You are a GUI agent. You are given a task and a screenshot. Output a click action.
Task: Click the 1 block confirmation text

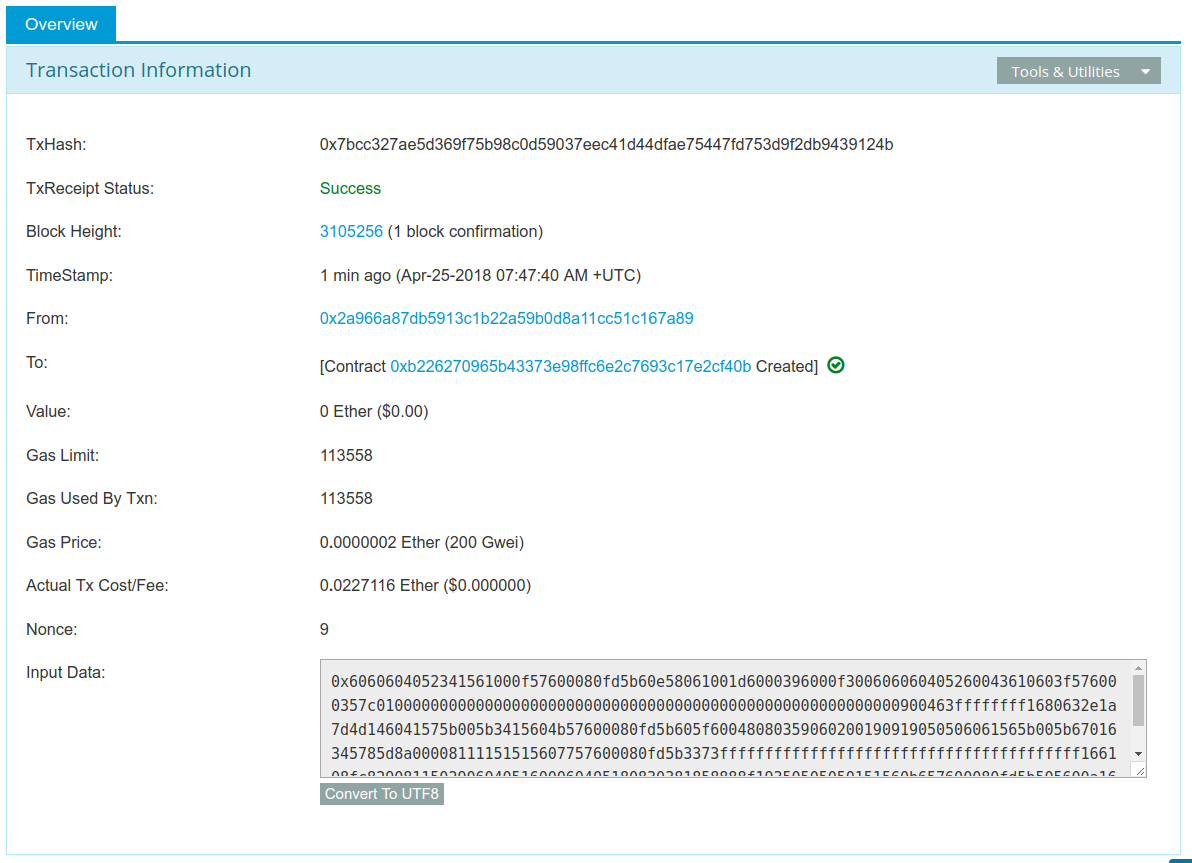[x=465, y=232]
